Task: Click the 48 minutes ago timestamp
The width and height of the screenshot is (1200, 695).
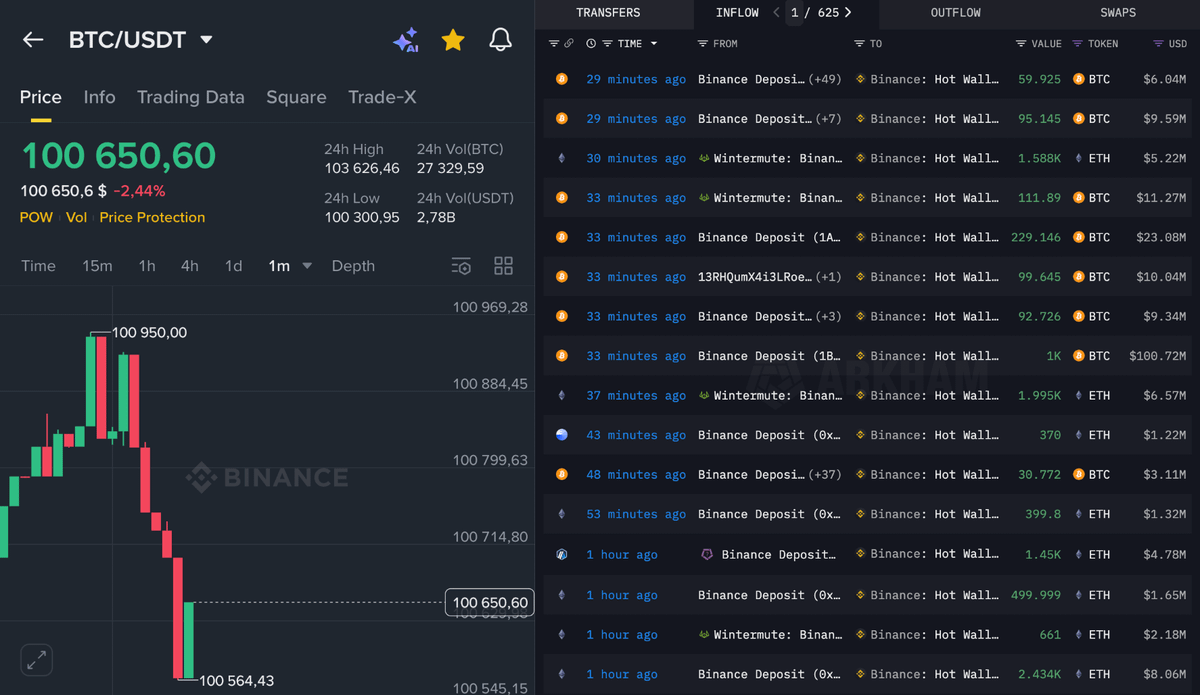Action: coord(636,475)
